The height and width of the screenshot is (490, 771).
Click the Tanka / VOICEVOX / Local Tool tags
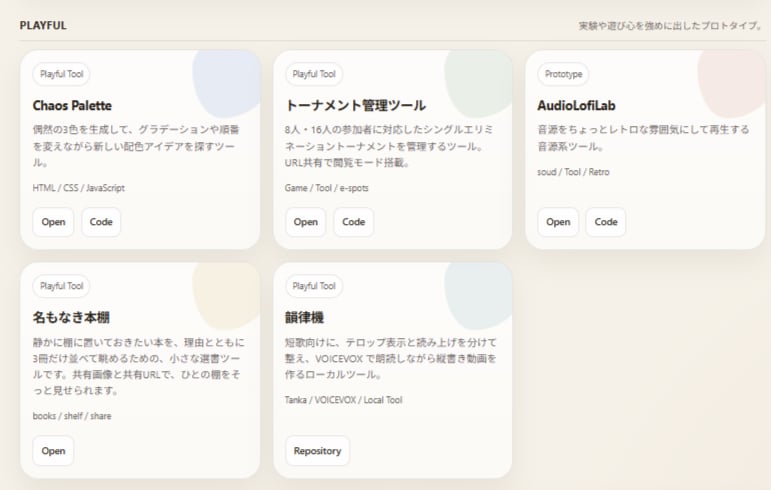(344, 400)
